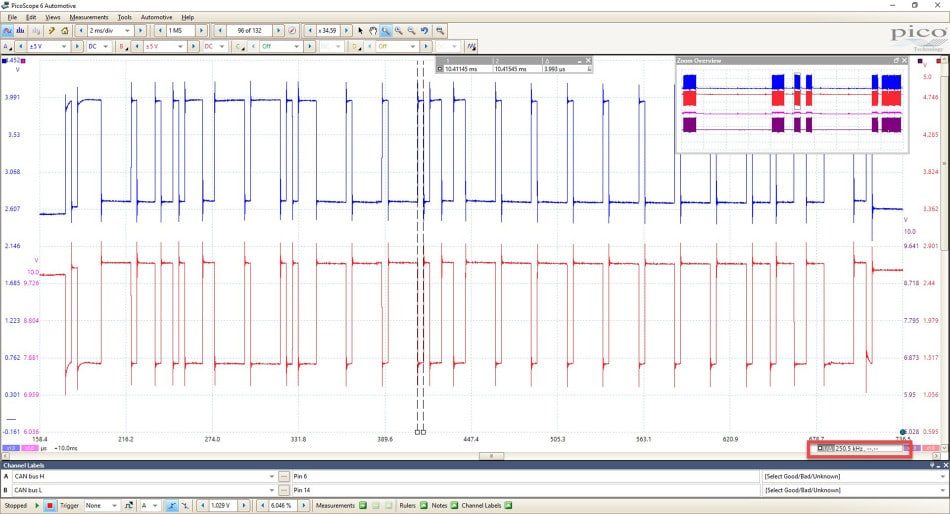Select the rising edge trigger icon
This screenshot has height=514, width=950.
click(x=171, y=506)
